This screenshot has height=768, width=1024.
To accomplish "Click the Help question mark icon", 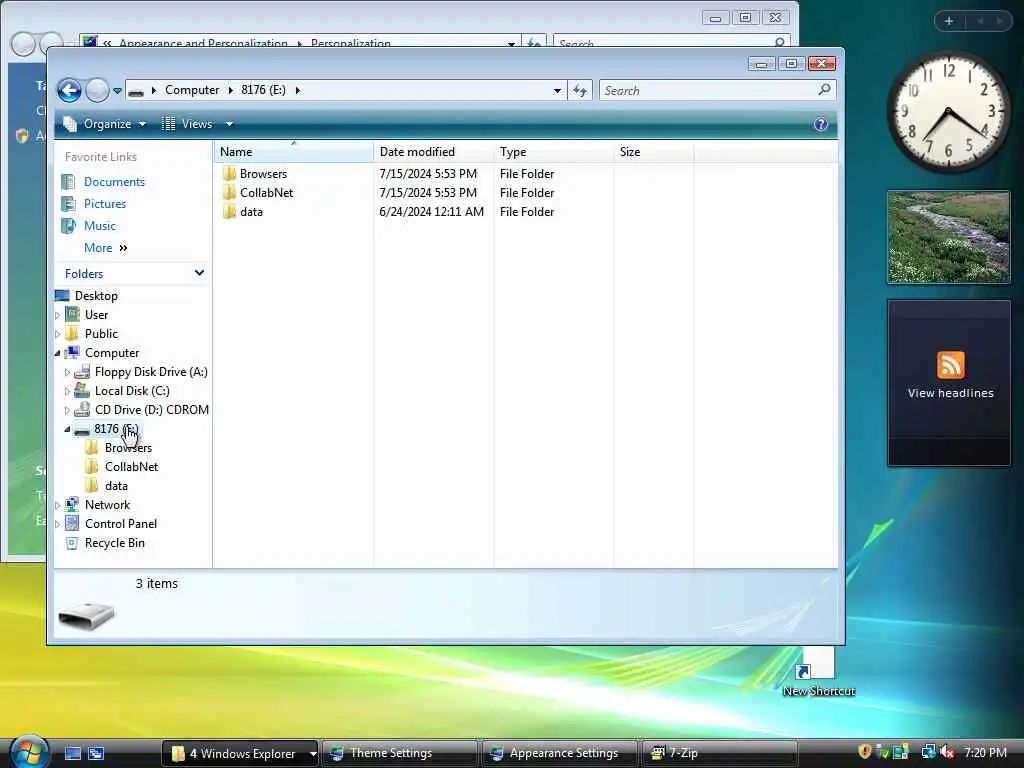I will point(821,124).
